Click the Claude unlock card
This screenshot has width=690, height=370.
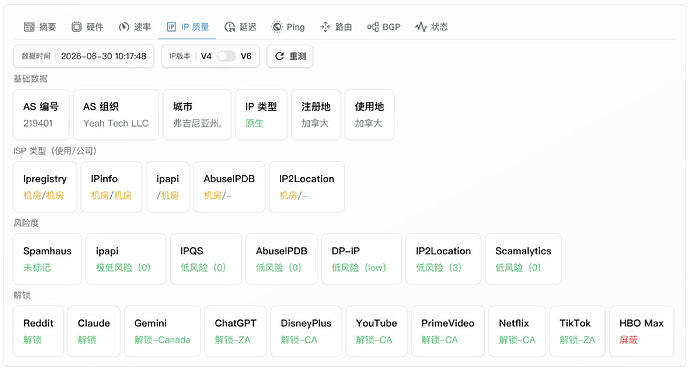[x=94, y=331]
